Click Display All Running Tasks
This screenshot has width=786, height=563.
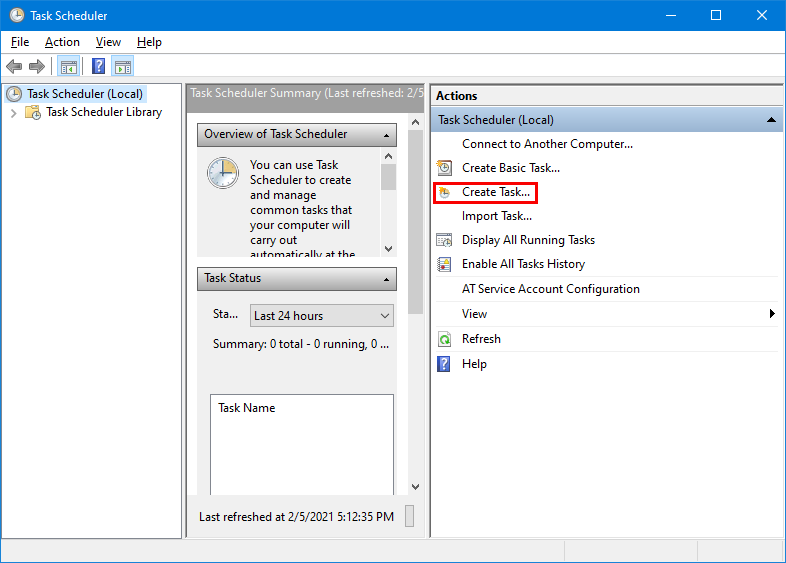pyautogui.click(x=528, y=240)
